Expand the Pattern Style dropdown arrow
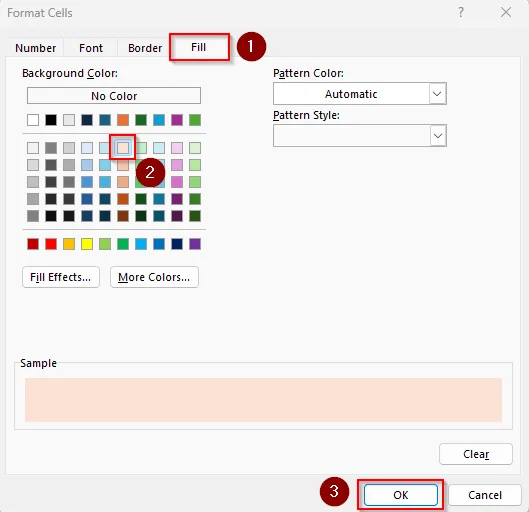 point(438,136)
